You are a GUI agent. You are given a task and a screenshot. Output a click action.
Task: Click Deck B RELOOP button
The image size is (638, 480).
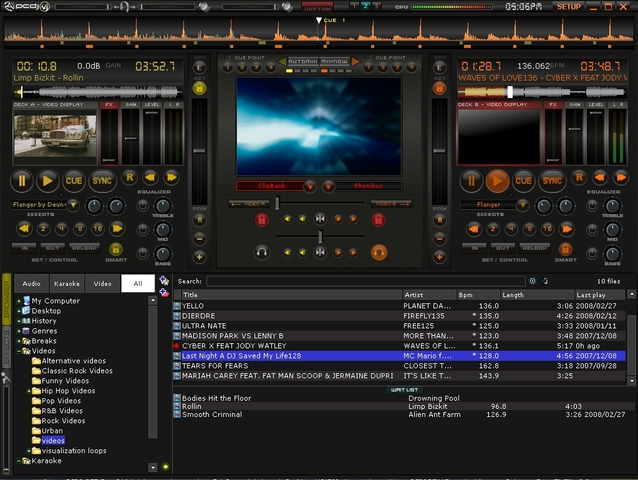[x=534, y=247]
